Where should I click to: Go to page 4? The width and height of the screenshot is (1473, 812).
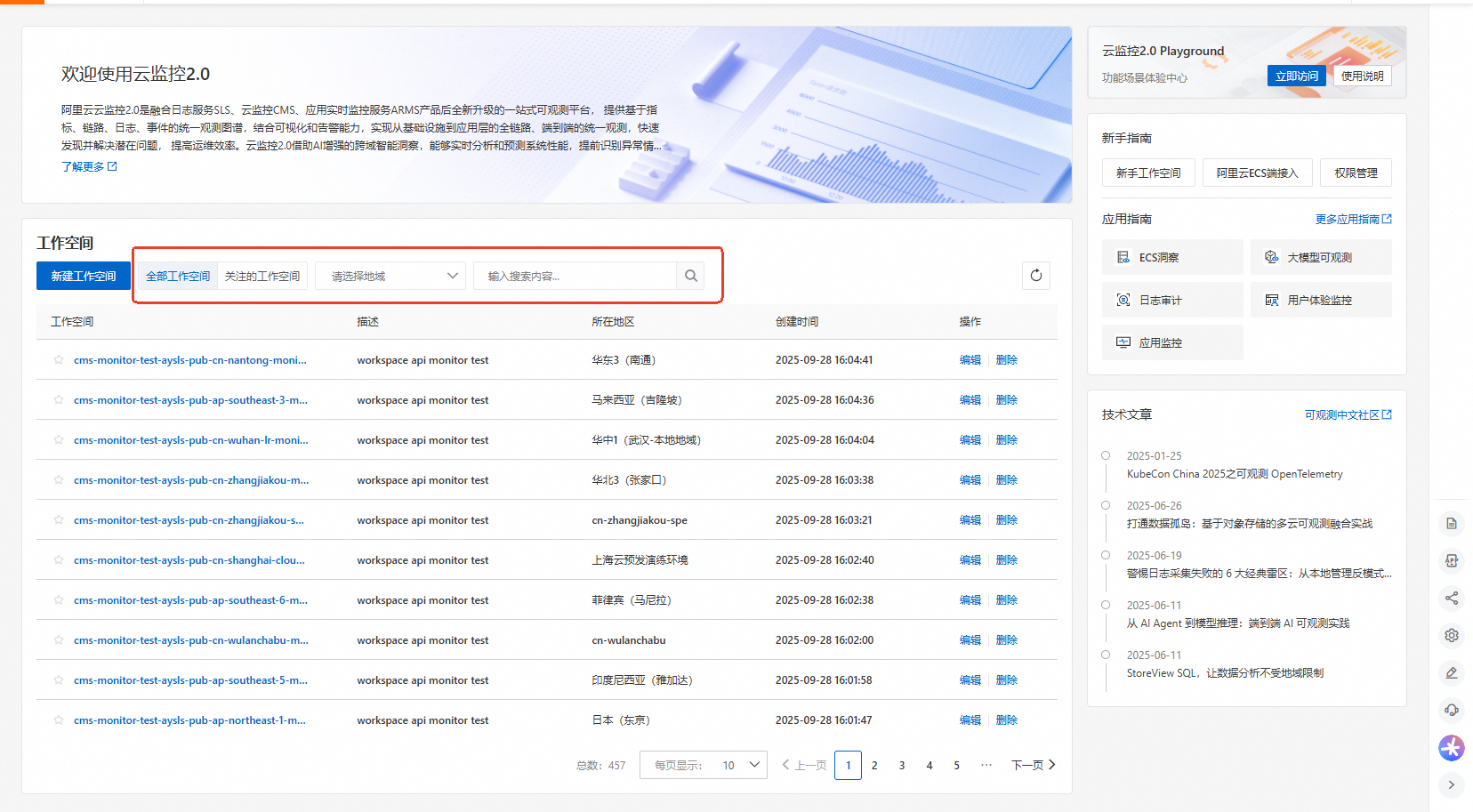[930, 765]
